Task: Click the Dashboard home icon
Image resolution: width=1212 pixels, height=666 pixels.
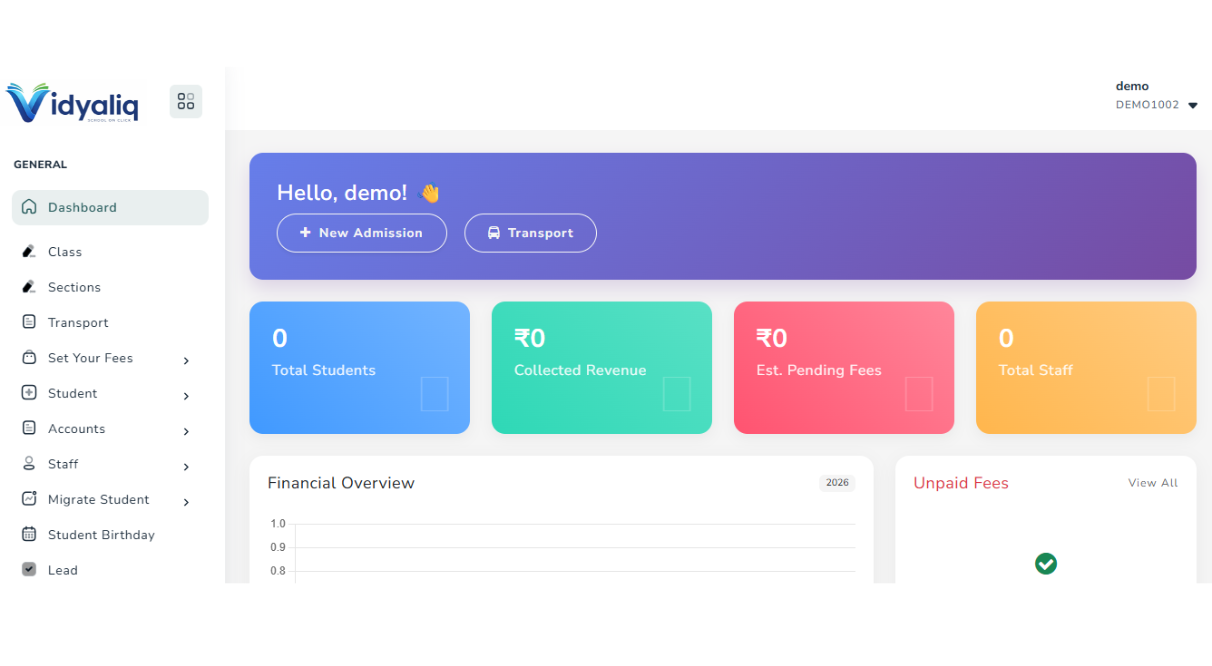Action: (29, 207)
